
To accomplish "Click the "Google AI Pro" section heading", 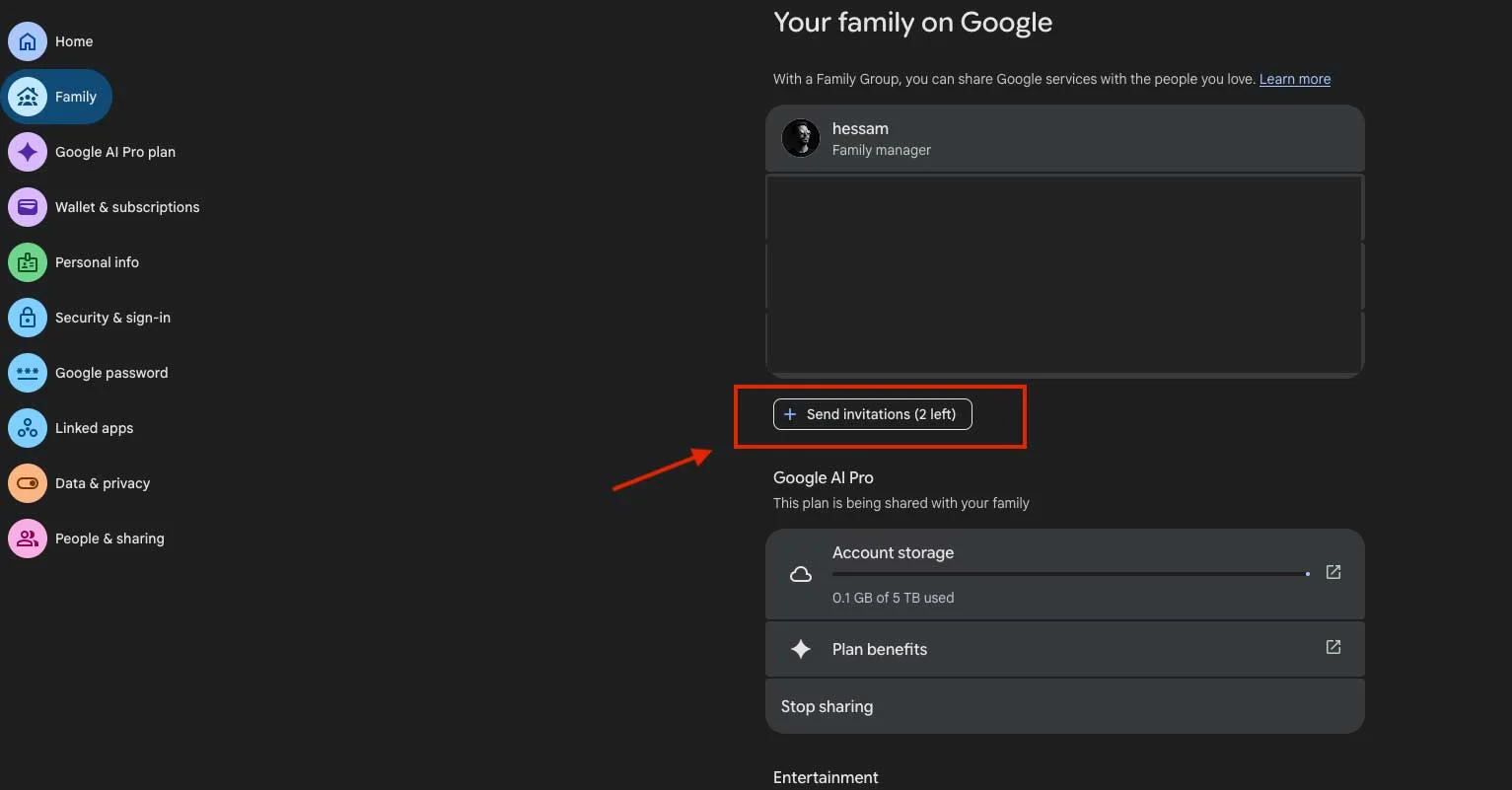I will pyautogui.click(x=824, y=477).
